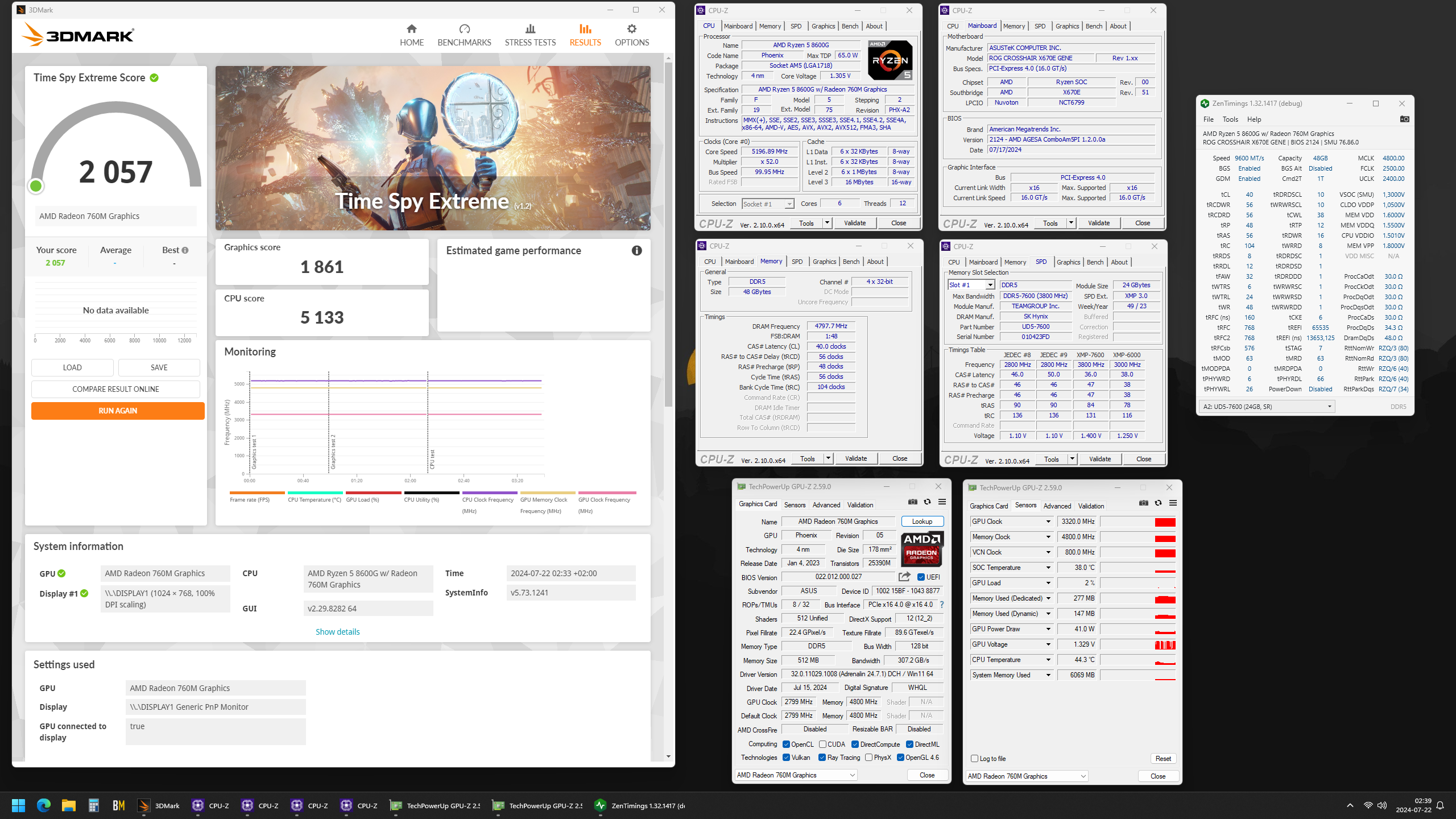Screen dimensions: 1456x819
Task: Switch to the Bench tab in CPU-Z CPU window
Action: [850, 26]
